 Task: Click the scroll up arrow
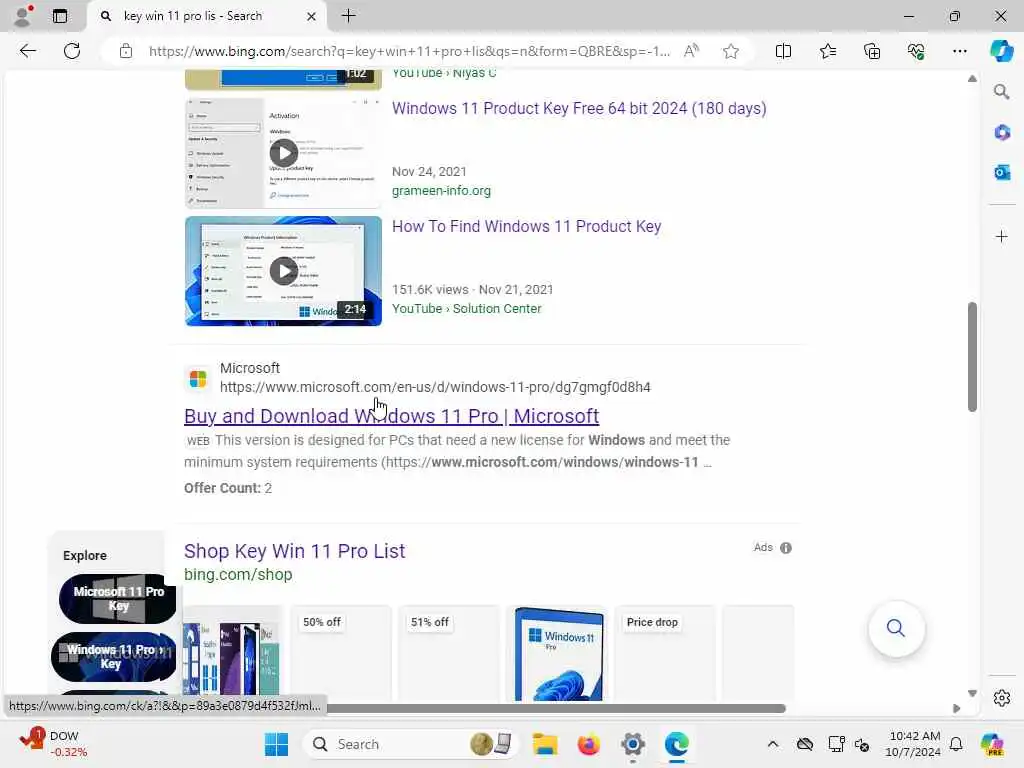972,78
